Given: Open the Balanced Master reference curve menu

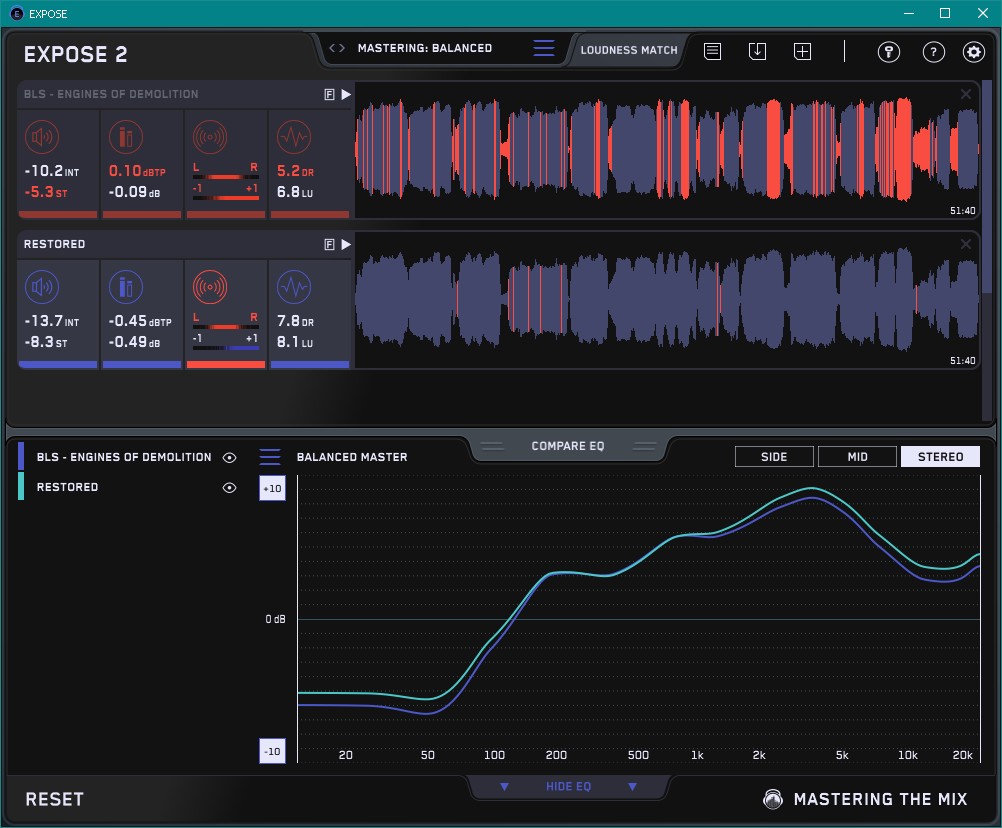Looking at the screenshot, I should pyautogui.click(x=270, y=457).
